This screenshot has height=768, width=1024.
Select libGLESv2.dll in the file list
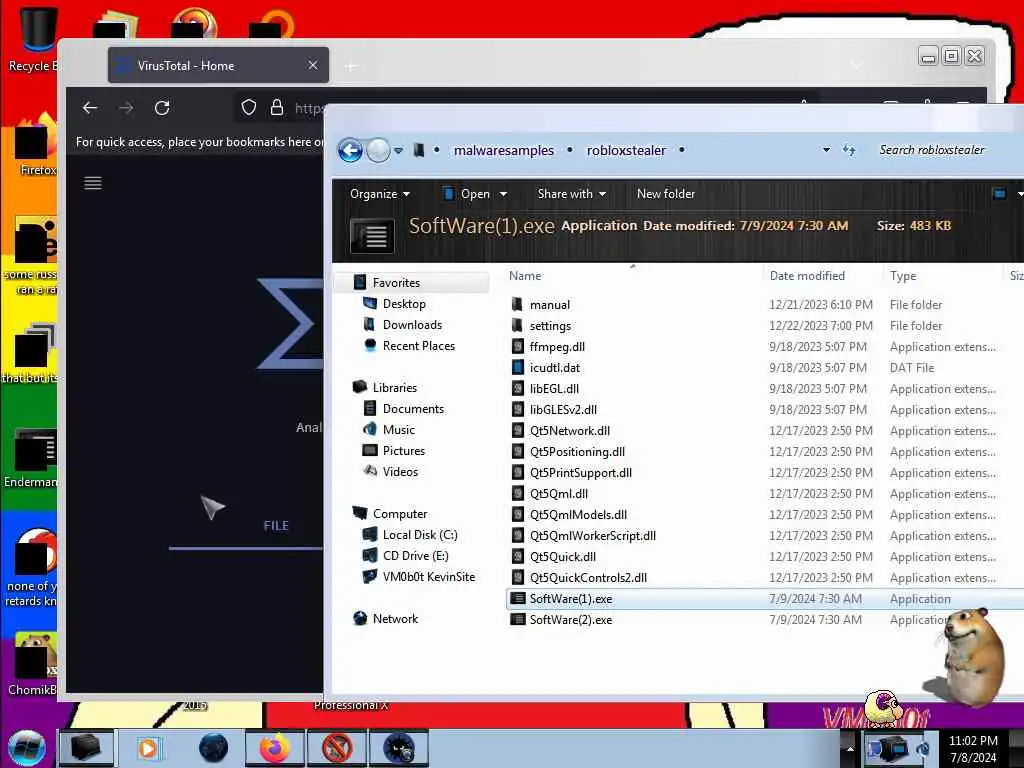(x=563, y=409)
